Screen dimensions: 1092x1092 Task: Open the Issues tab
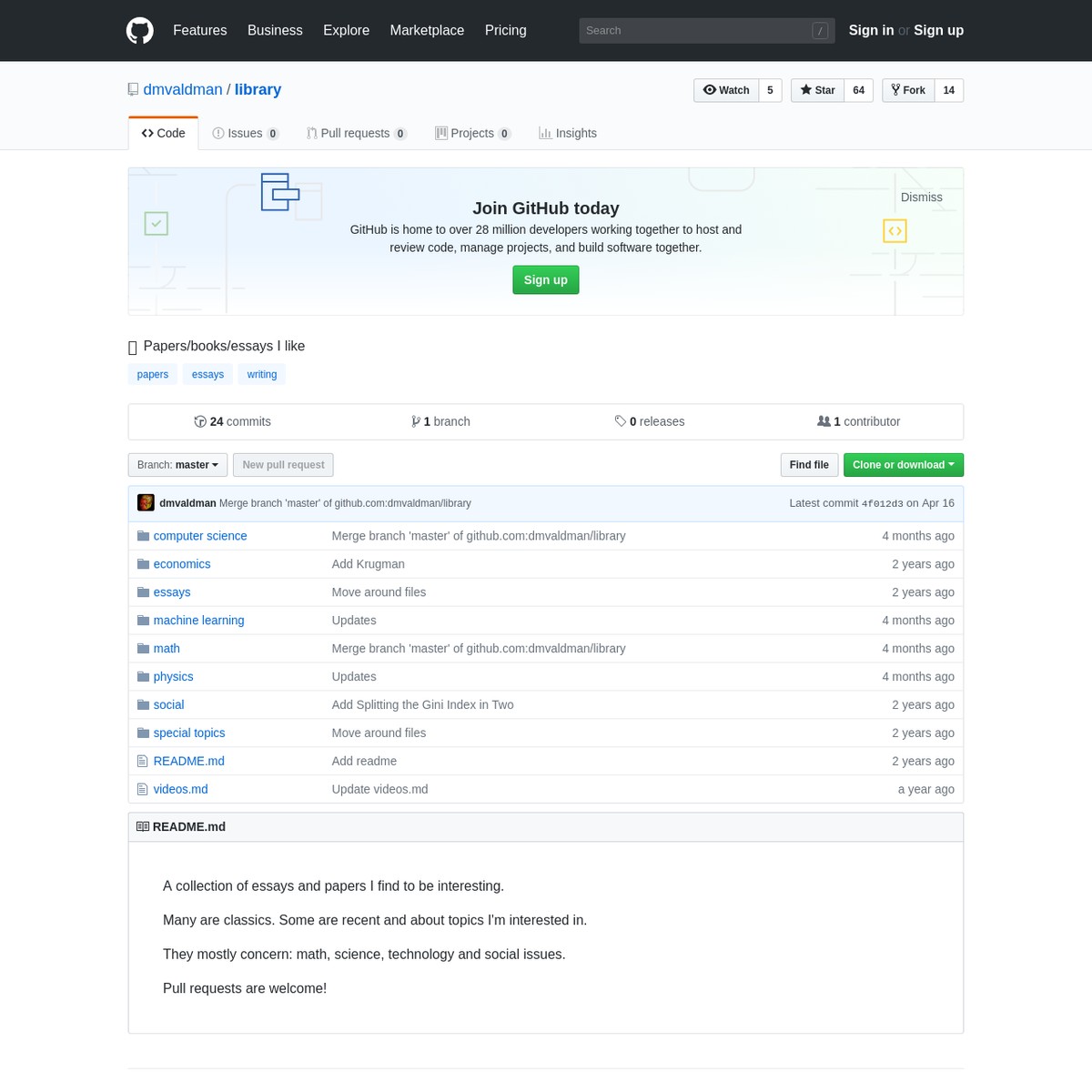(246, 133)
